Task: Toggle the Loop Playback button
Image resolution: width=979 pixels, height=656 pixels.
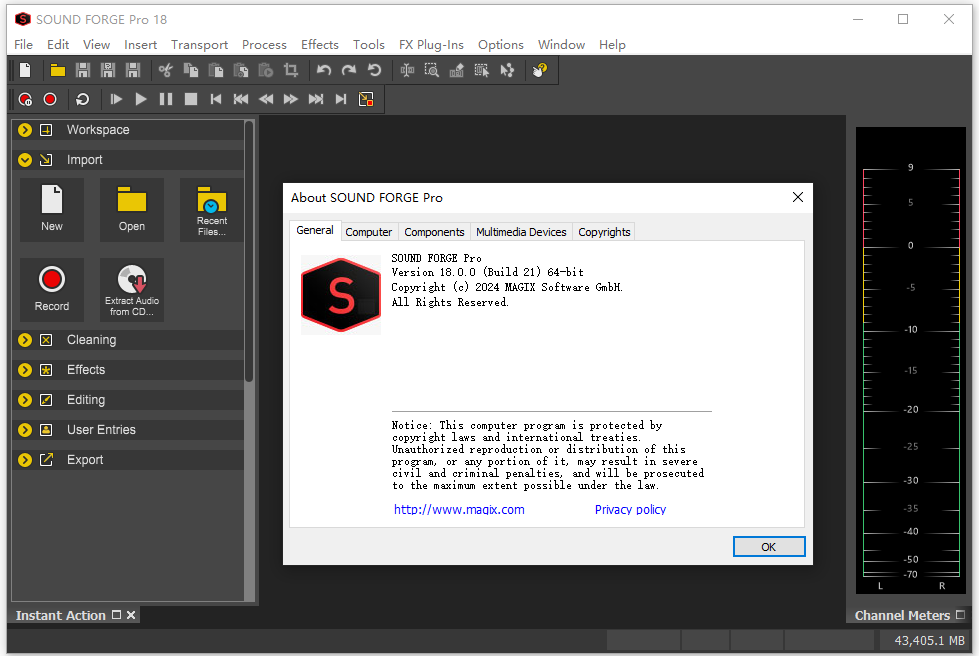Action: [83, 99]
